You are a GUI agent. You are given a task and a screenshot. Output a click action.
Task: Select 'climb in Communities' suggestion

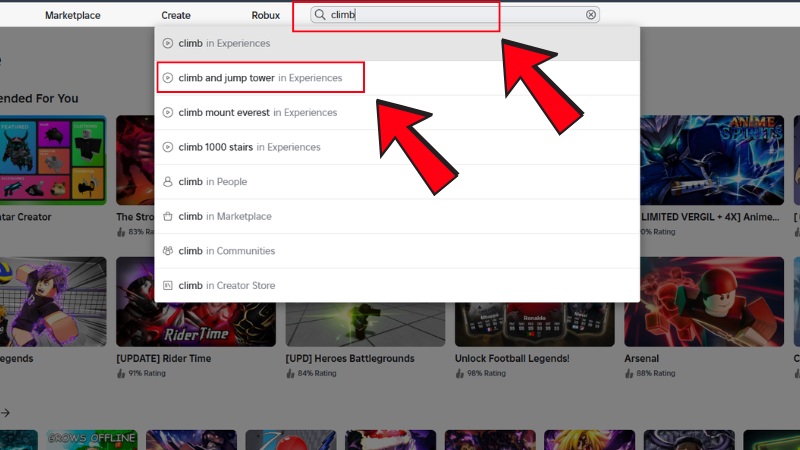tap(397, 251)
